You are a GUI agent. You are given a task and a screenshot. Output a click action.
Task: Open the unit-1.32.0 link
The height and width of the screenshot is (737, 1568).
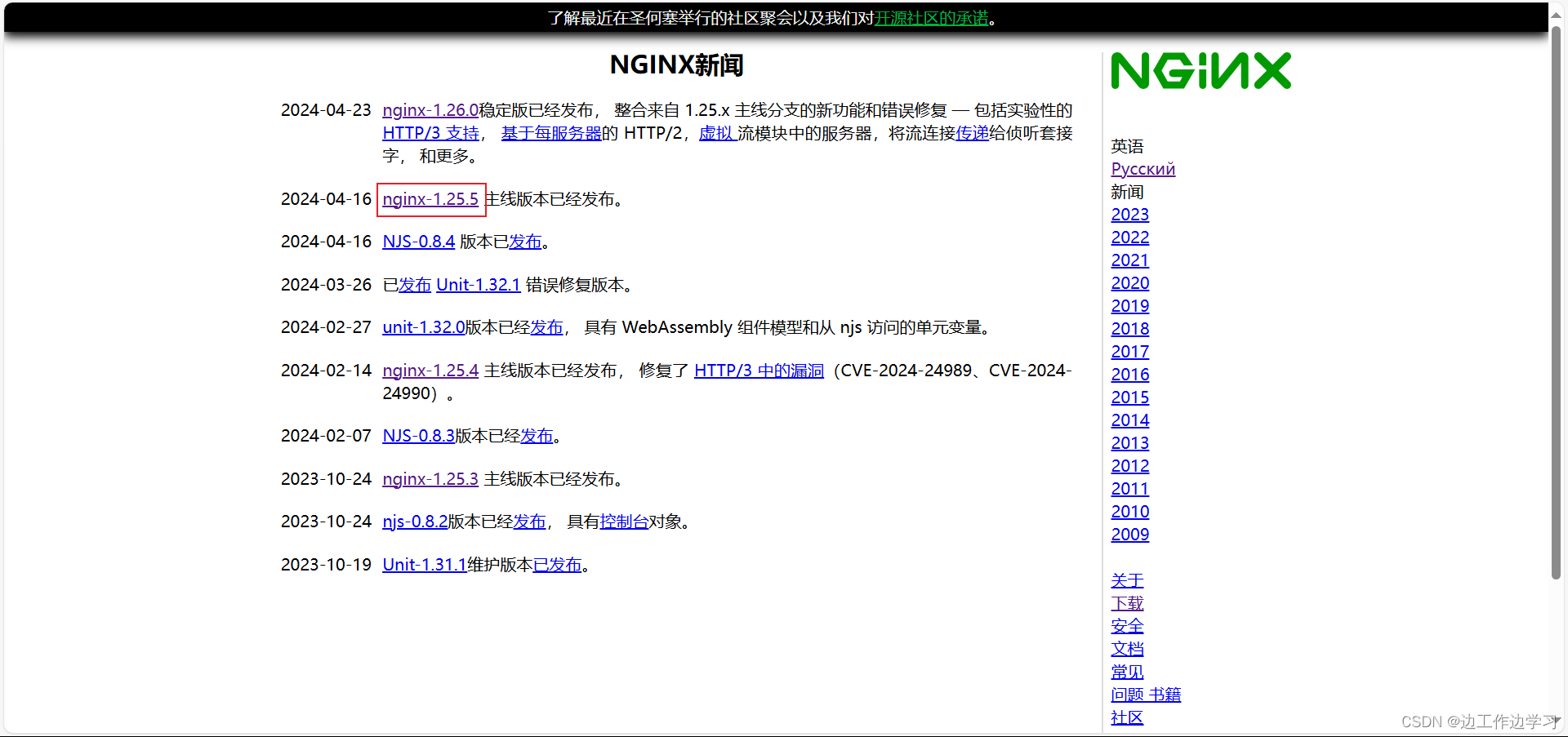point(423,327)
